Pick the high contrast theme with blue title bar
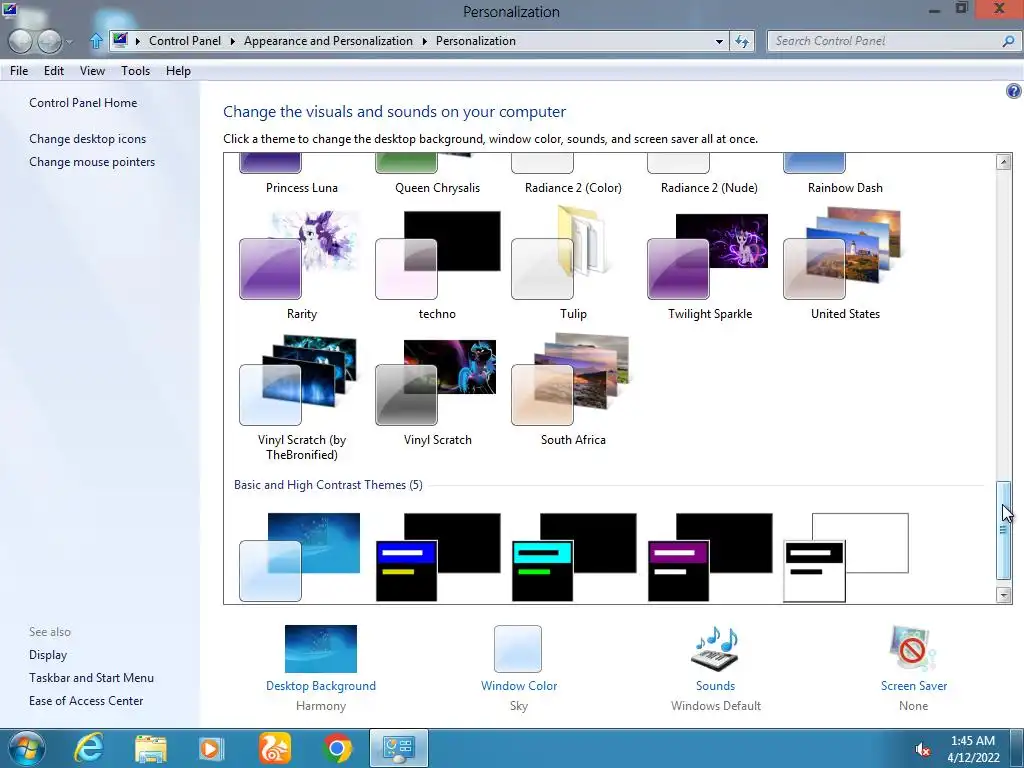This screenshot has width=1024, height=768. click(438, 557)
